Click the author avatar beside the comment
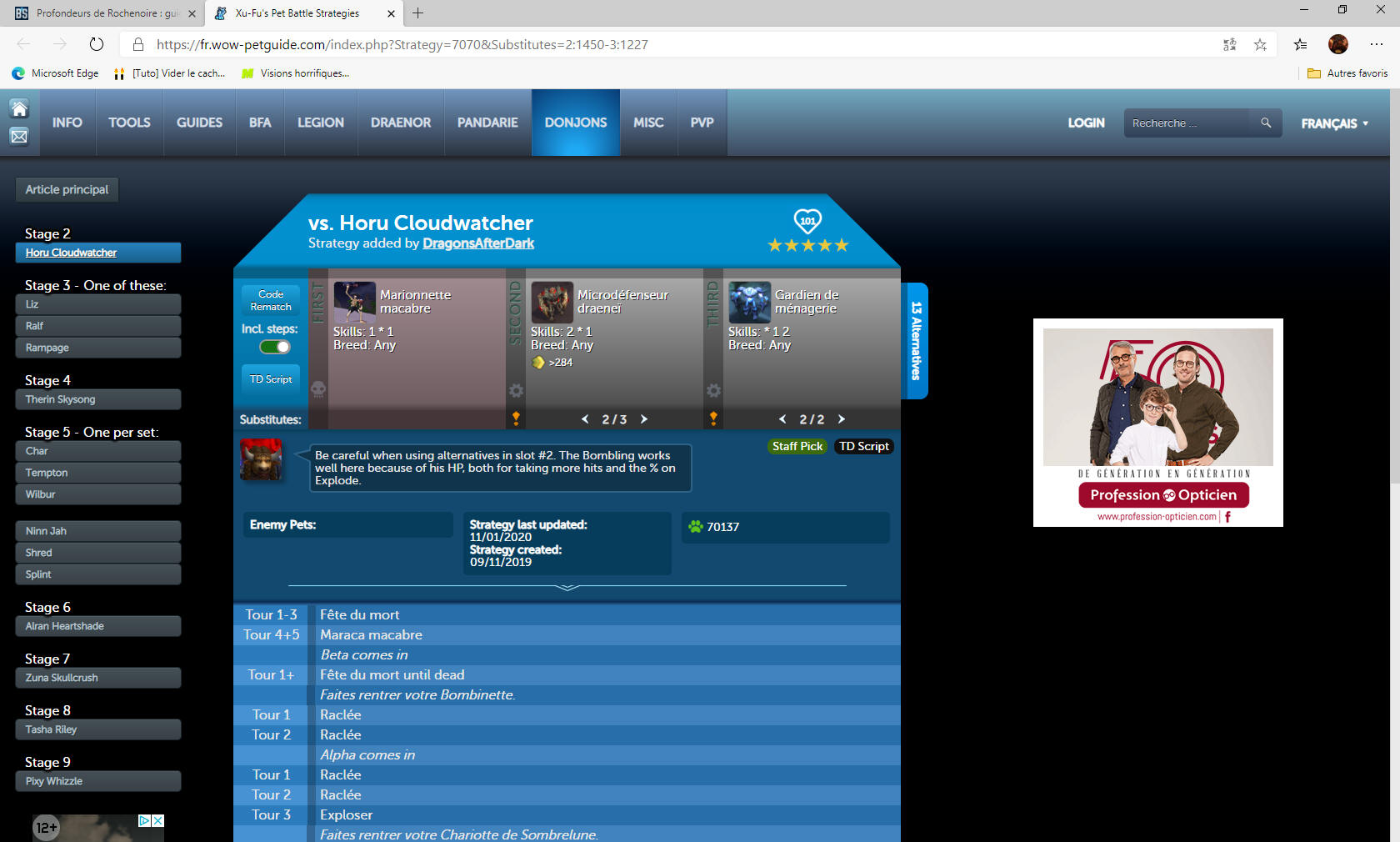Screen dimensions: 1400x842 (261, 459)
